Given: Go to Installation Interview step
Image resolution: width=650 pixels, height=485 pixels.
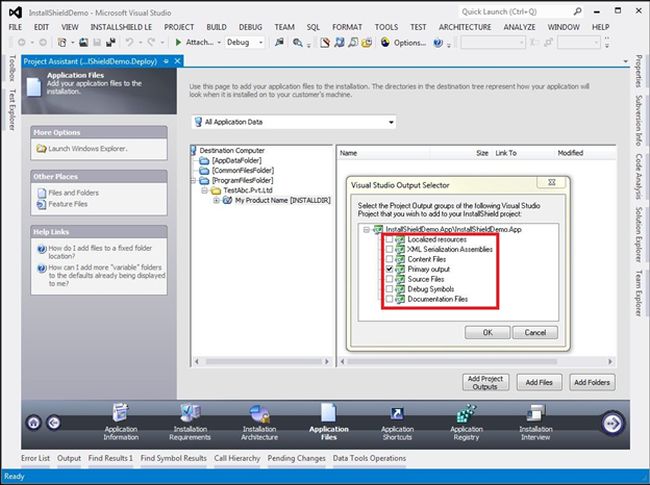Looking at the screenshot, I should (x=536, y=422).
